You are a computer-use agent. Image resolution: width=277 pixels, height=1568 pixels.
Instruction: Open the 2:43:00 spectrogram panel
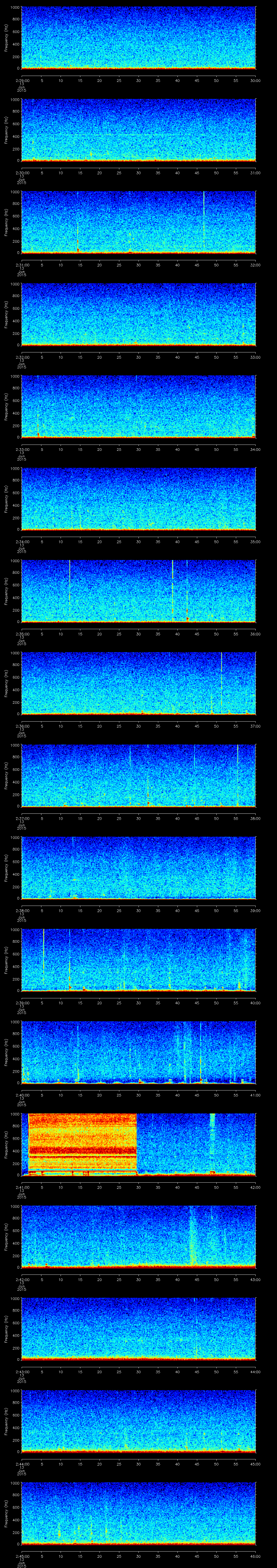138,1329
